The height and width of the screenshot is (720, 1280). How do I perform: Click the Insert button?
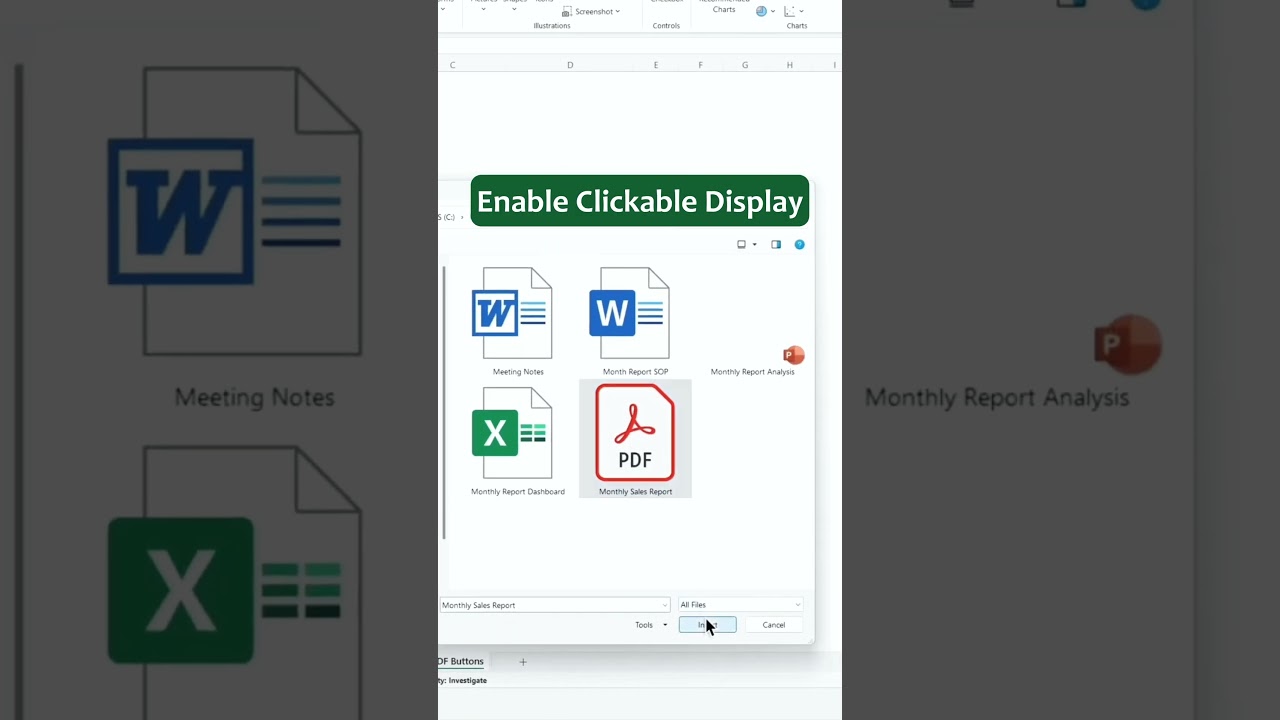[x=707, y=625]
